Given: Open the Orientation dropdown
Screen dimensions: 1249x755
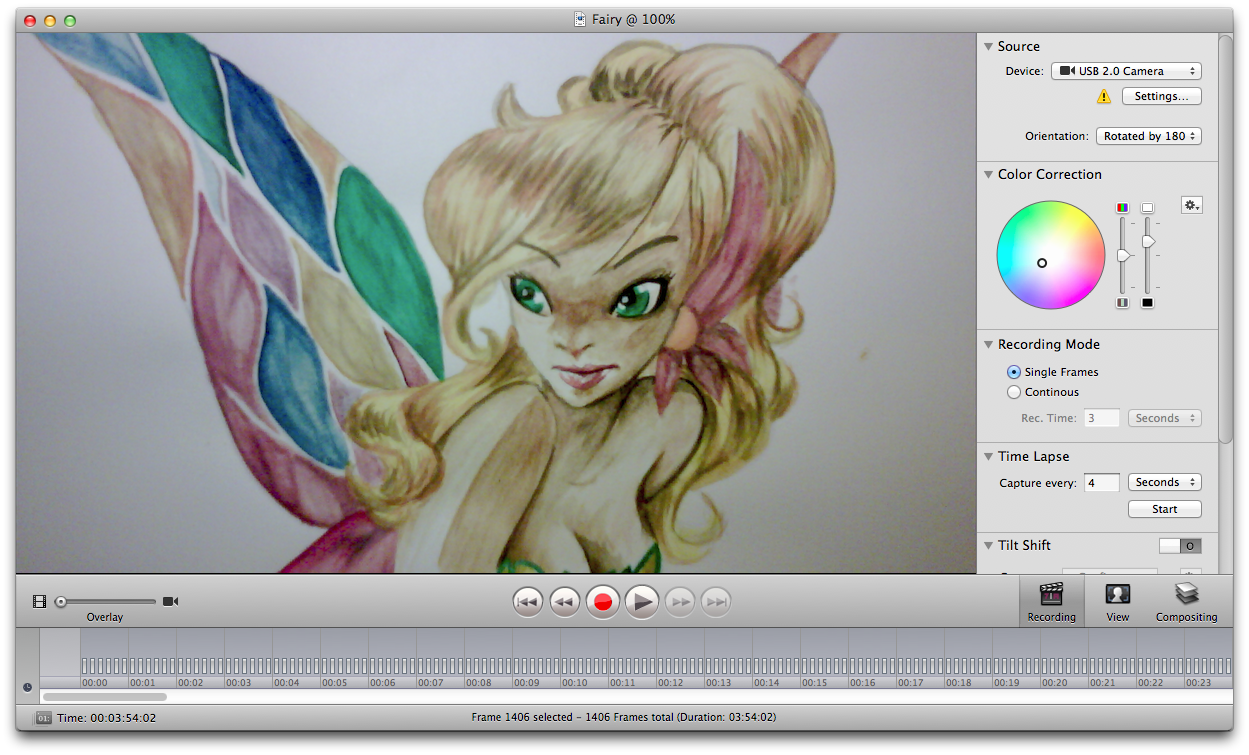Looking at the screenshot, I should 1148,136.
